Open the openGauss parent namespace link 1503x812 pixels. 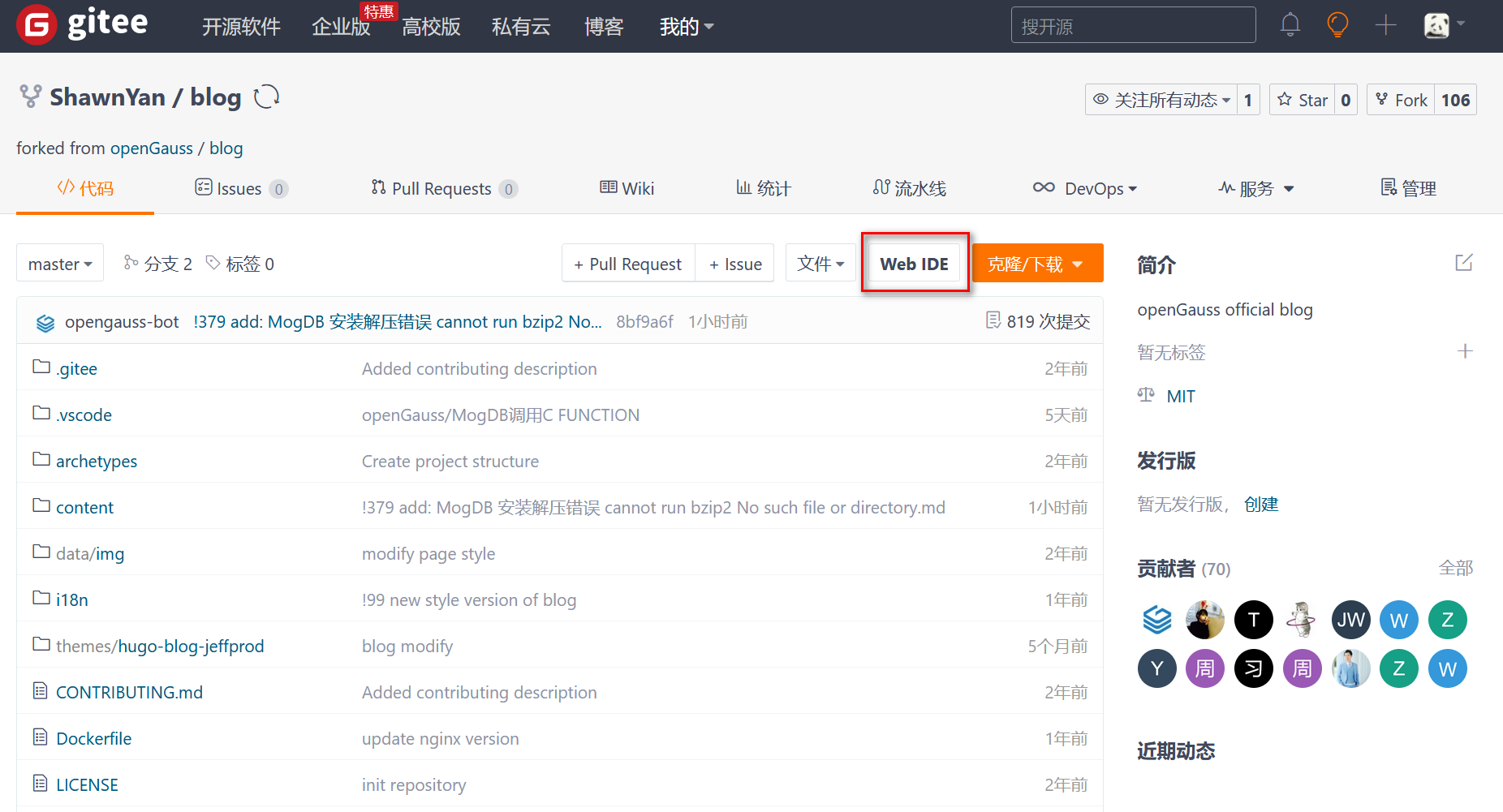click(152, 148)
